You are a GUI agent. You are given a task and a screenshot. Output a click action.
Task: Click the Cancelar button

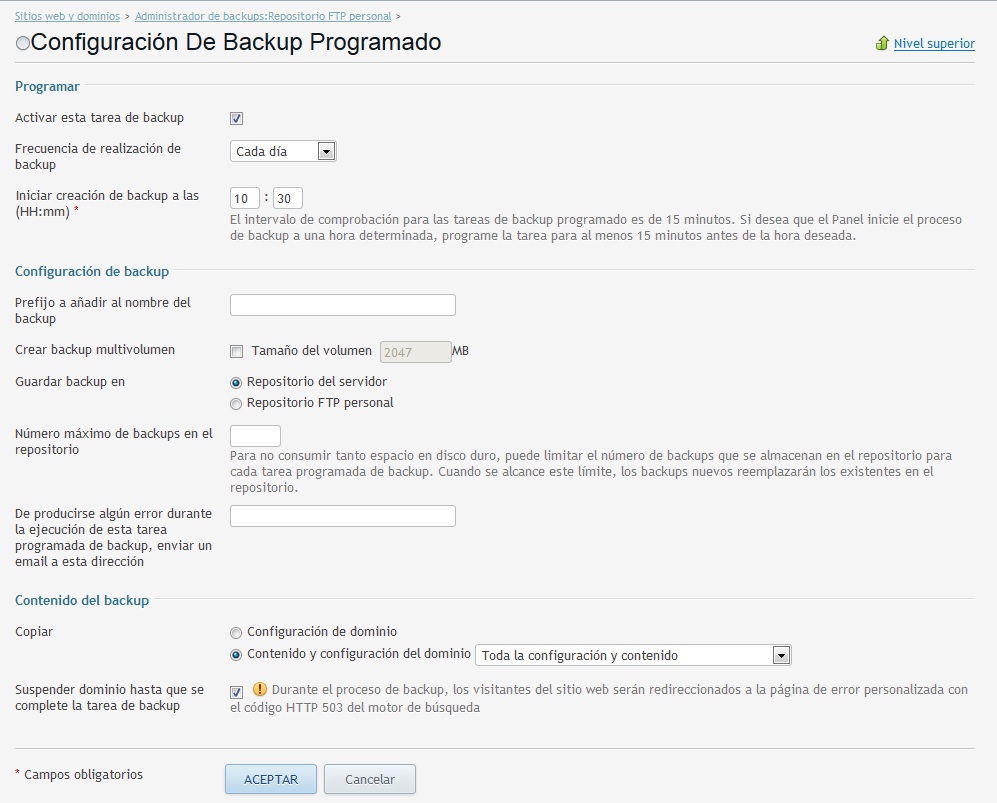point(370,779)
